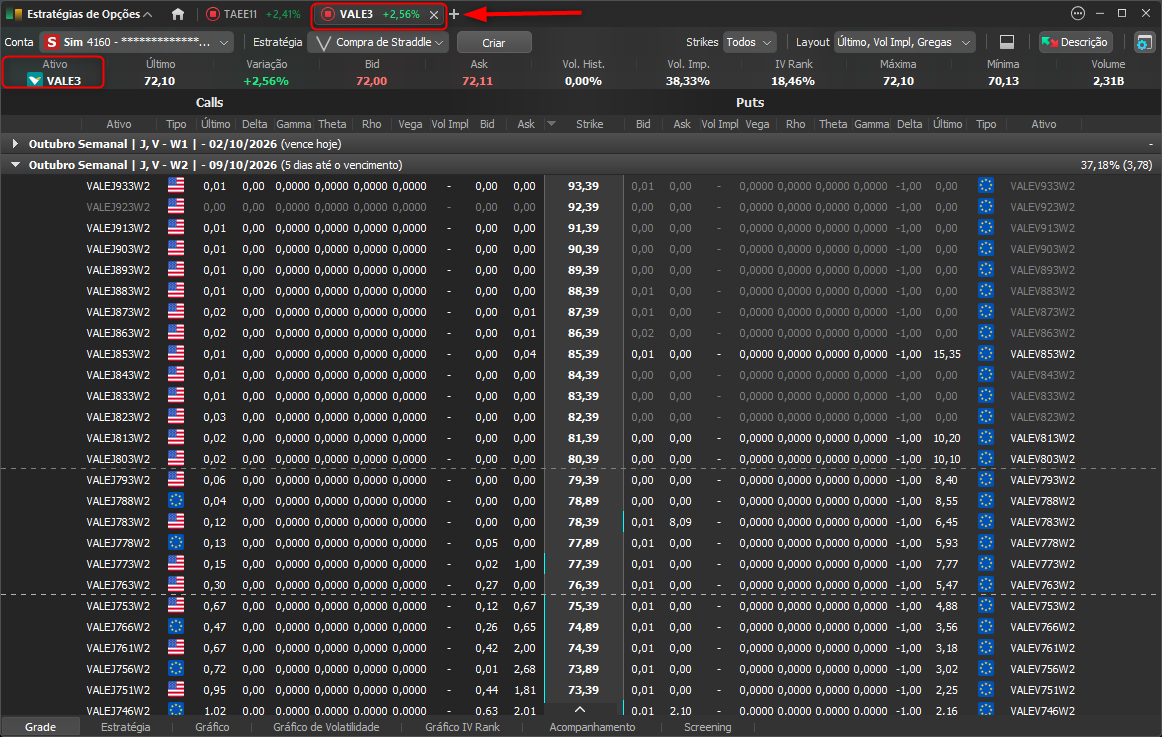Viewport: 1162px width, 737px height.
Task: Open the Layout dropdown
Action: pyautogui.click(x=904, y=42)
